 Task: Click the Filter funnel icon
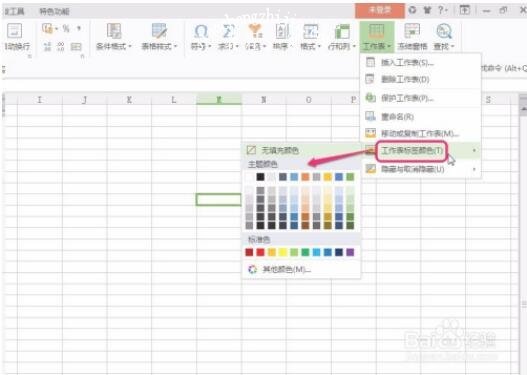click(255, 31)
